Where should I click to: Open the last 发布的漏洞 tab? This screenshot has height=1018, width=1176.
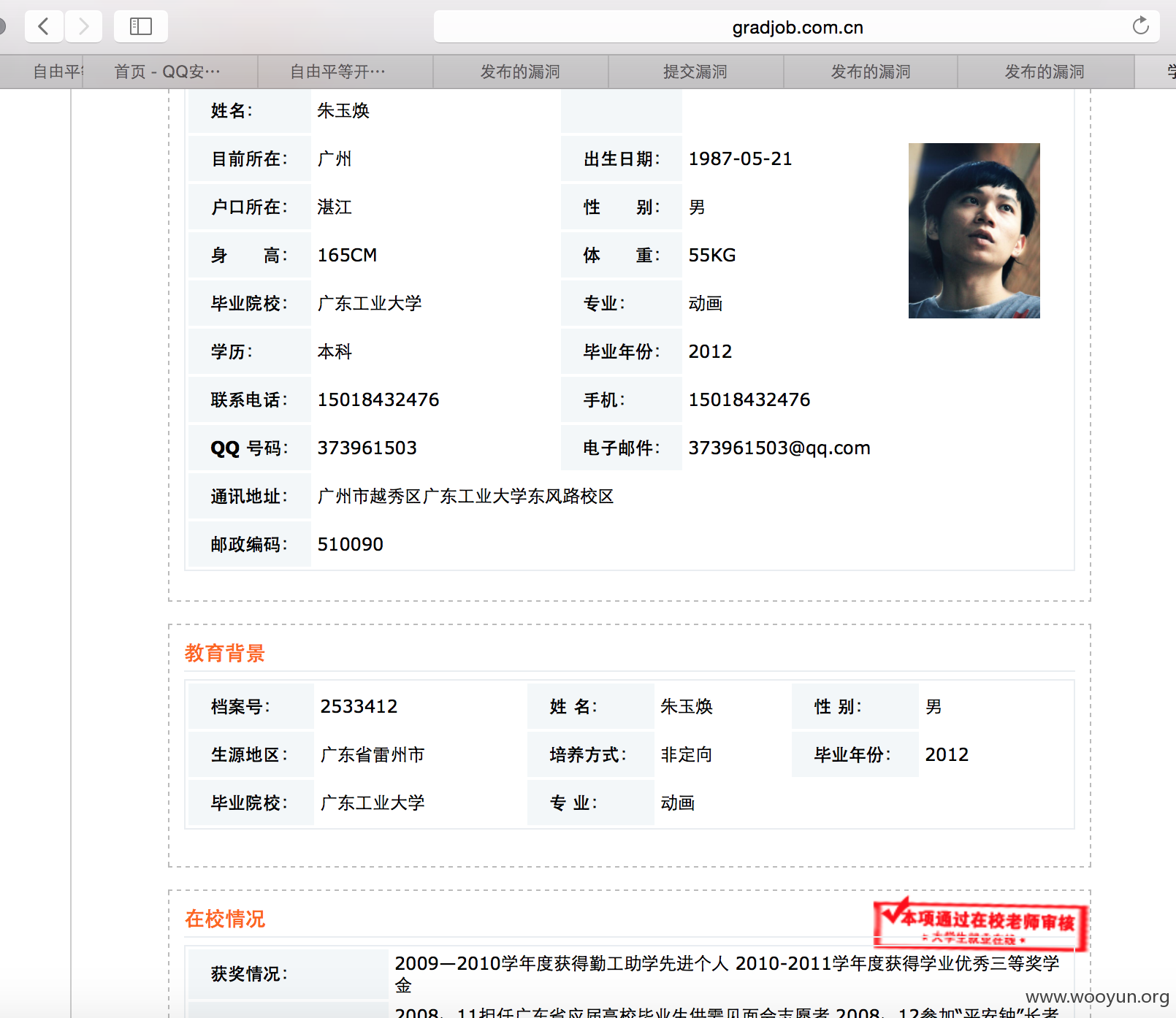point(1045,72)
